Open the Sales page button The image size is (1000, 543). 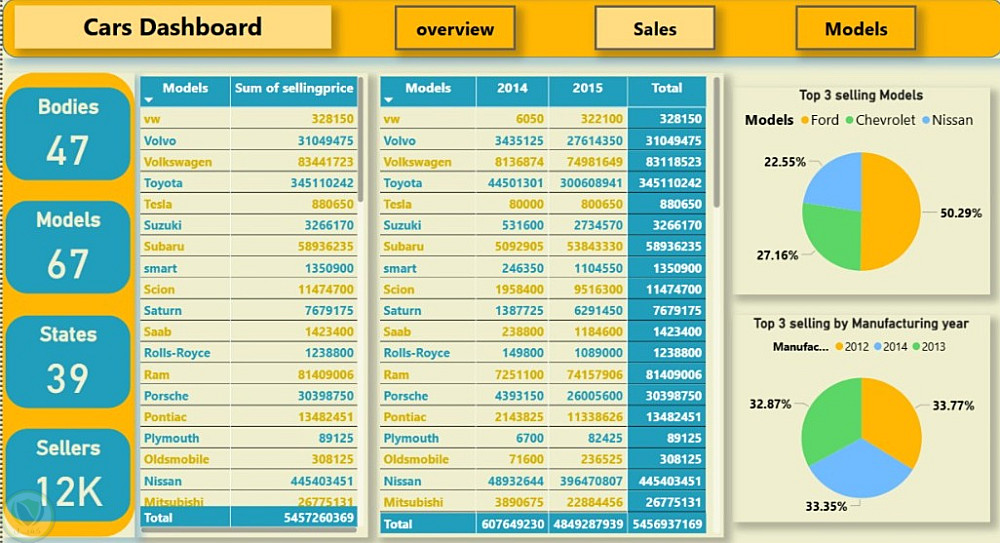pyautogui.click(x=654, y=29)
